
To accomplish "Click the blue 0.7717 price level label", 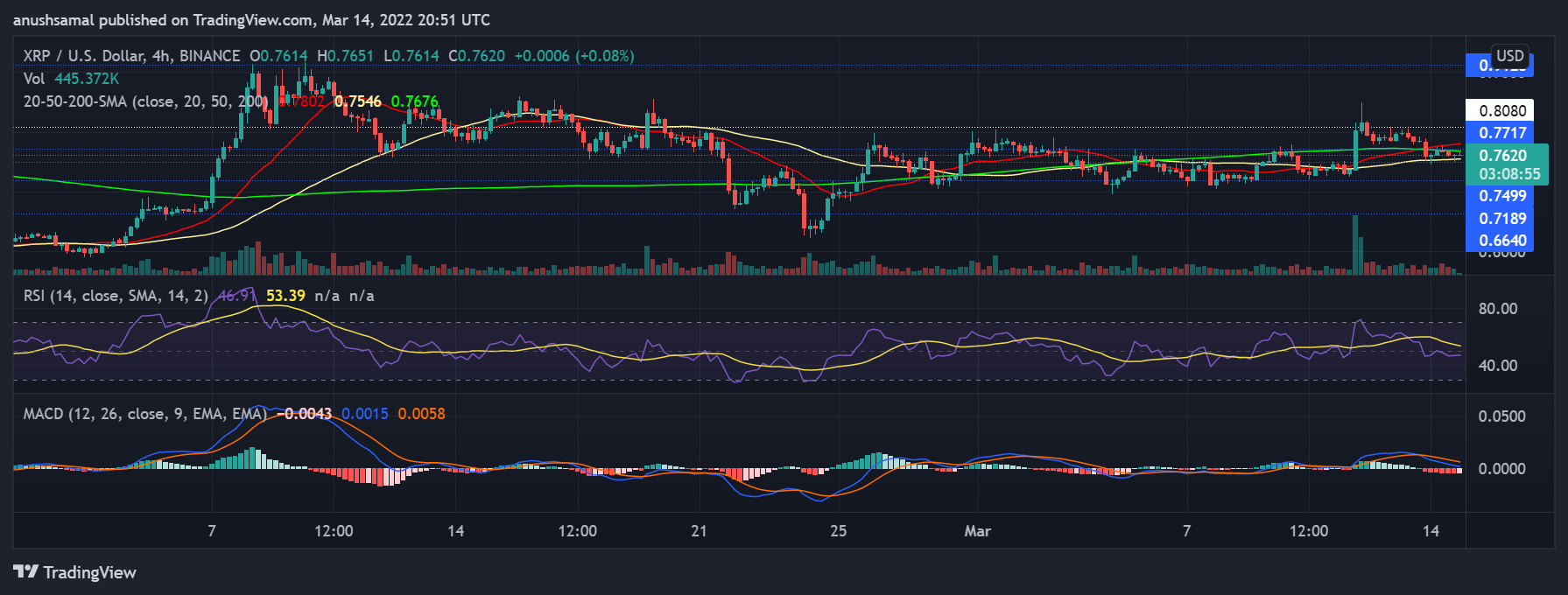I will pyautogui.click(x=1502, y=133).
